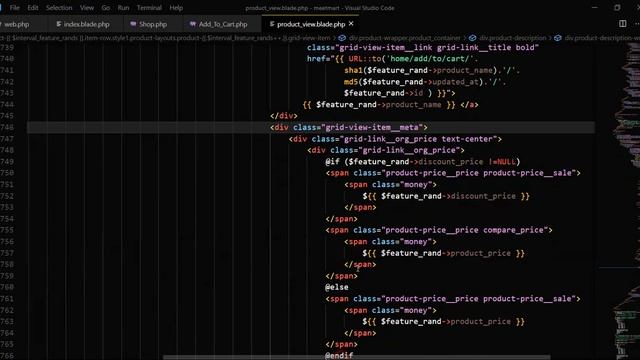The image size is (640, 360).
Task: Select the product_view.blade.php tab
Action: point(311,24)
